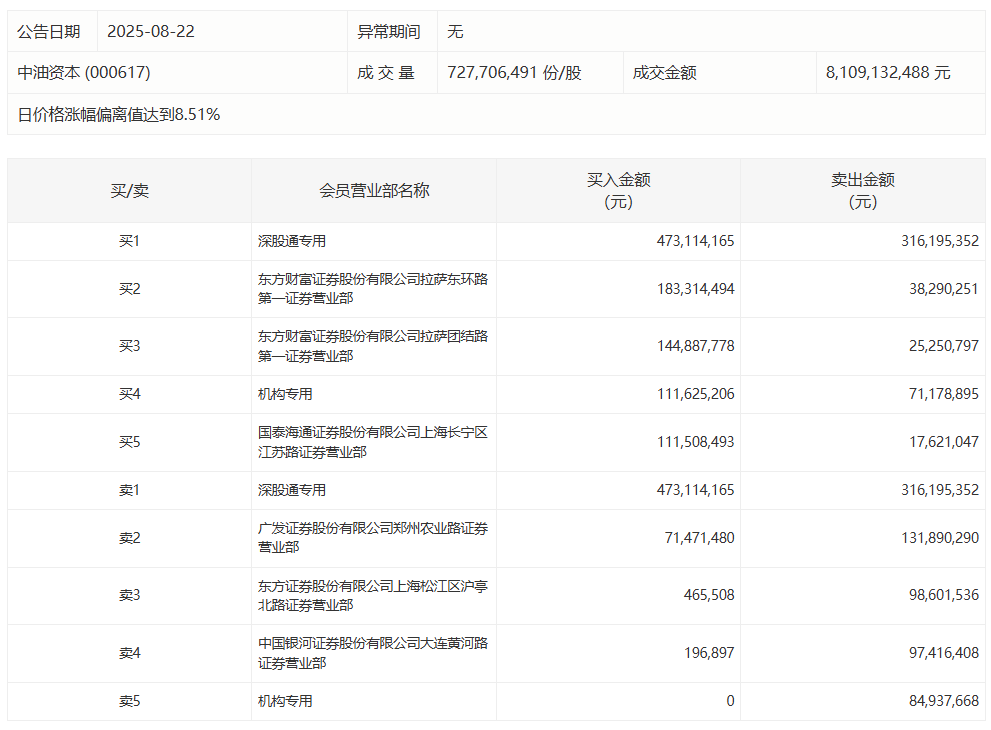Open 国泰海通证券上海长宁区江苏路证券营业部 entry
The image size is (991, 730).
[372, 442]
